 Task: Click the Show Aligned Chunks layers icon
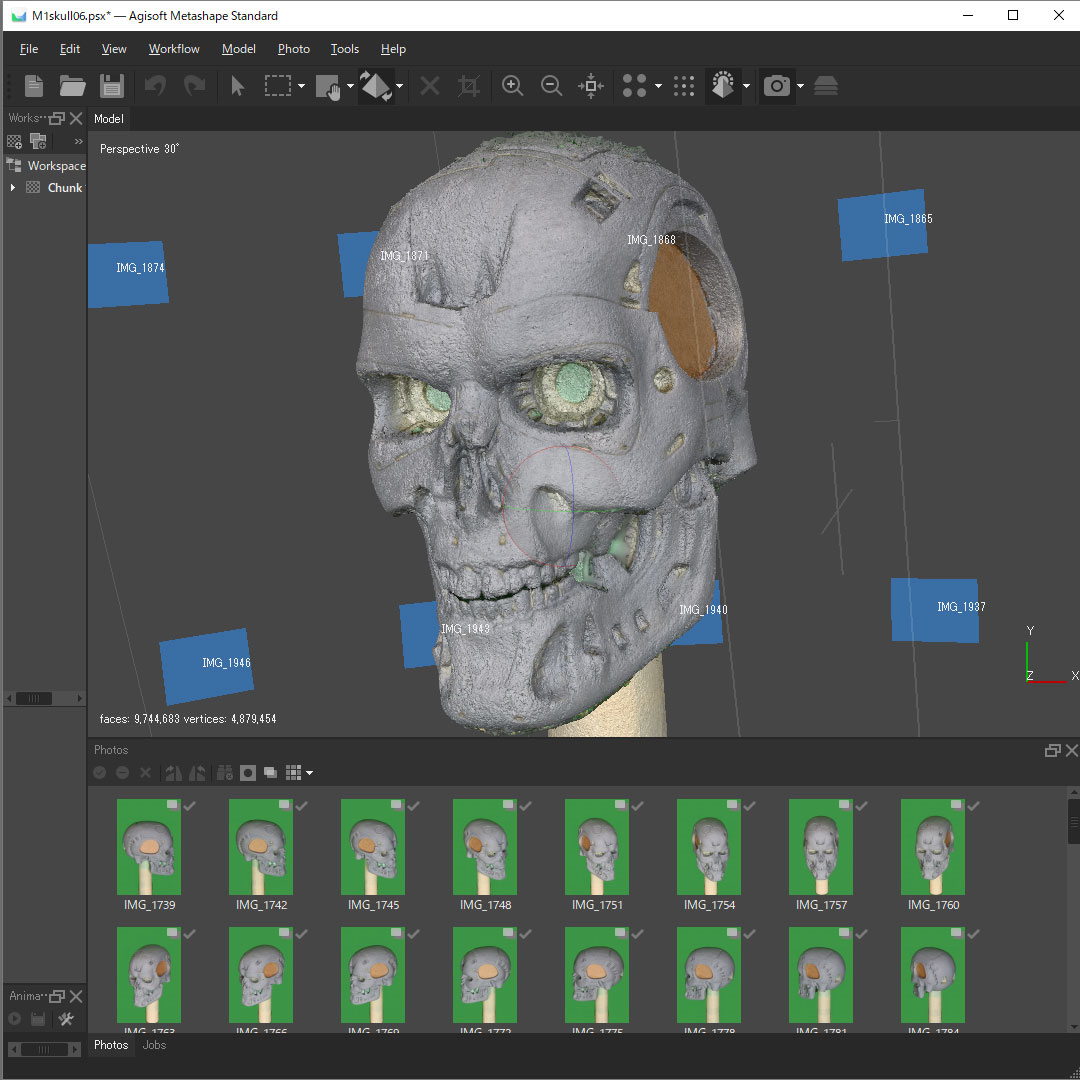826,86
